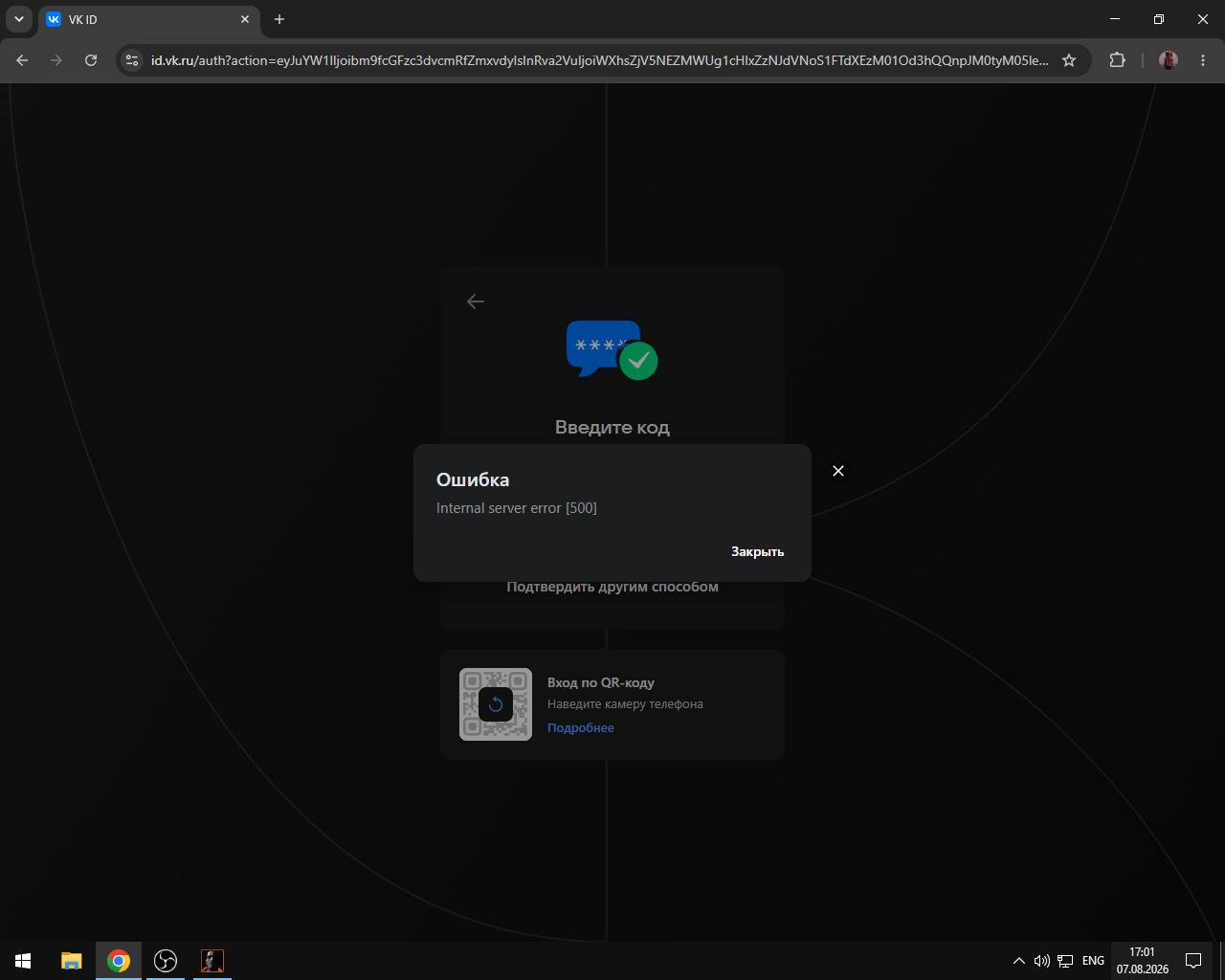Open OBS Studio from the taskbar
Screen dimensions: 1225x980
[x=166, y=961]
